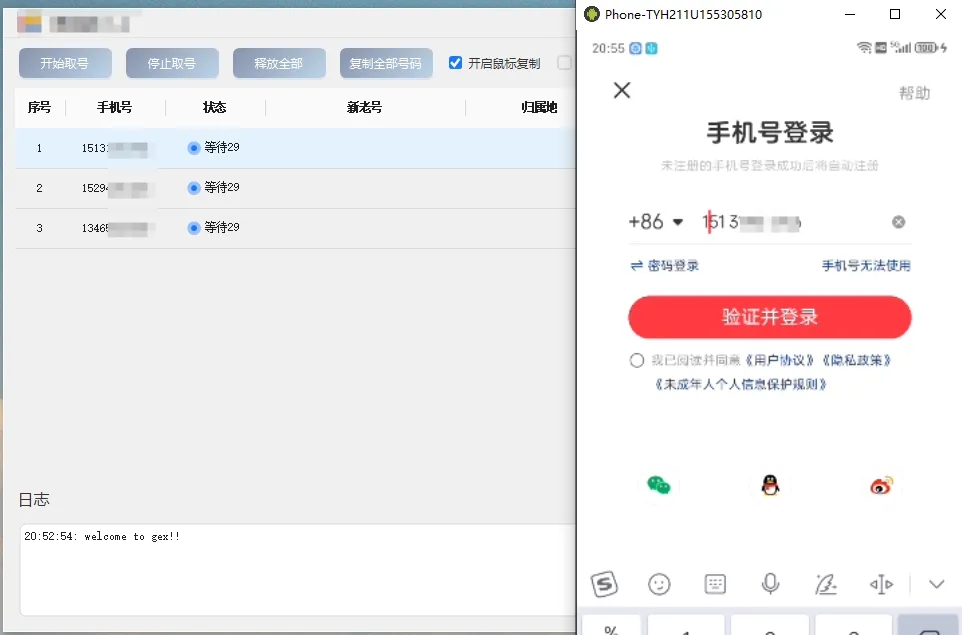Click the 手机号 column header
The image size is (962, 635).
tap(115, 108)
